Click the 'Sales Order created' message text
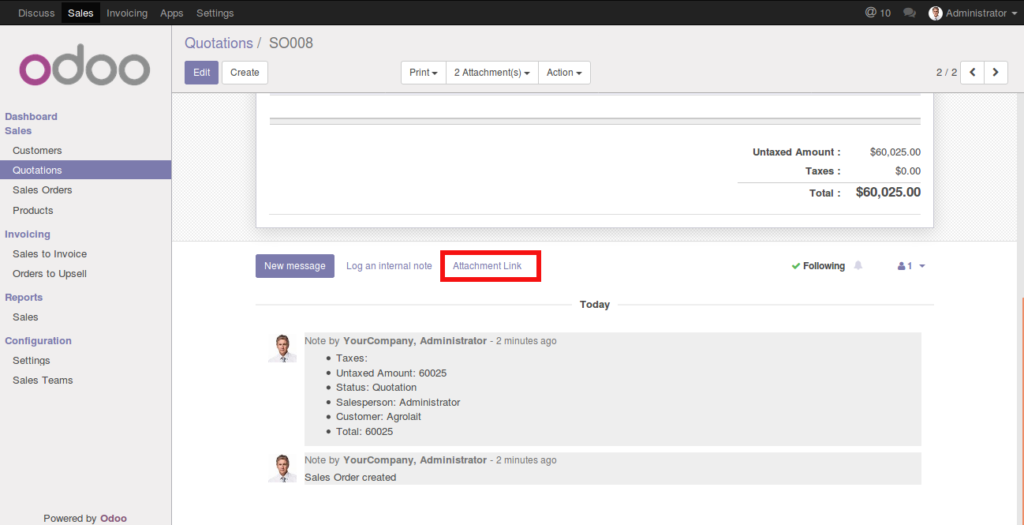The height and width of the screenshot is (525, 1024). click(351, 477)
